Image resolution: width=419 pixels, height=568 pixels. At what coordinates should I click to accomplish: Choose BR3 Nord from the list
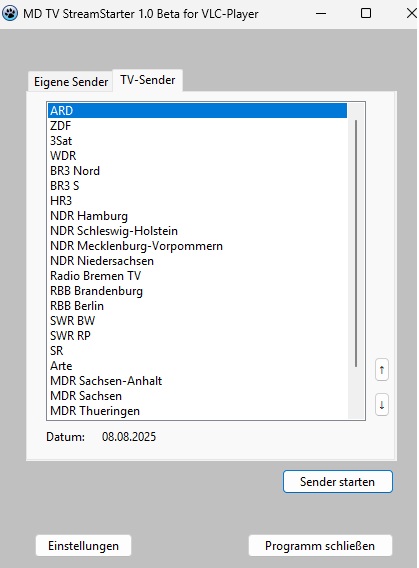(197, 171)
